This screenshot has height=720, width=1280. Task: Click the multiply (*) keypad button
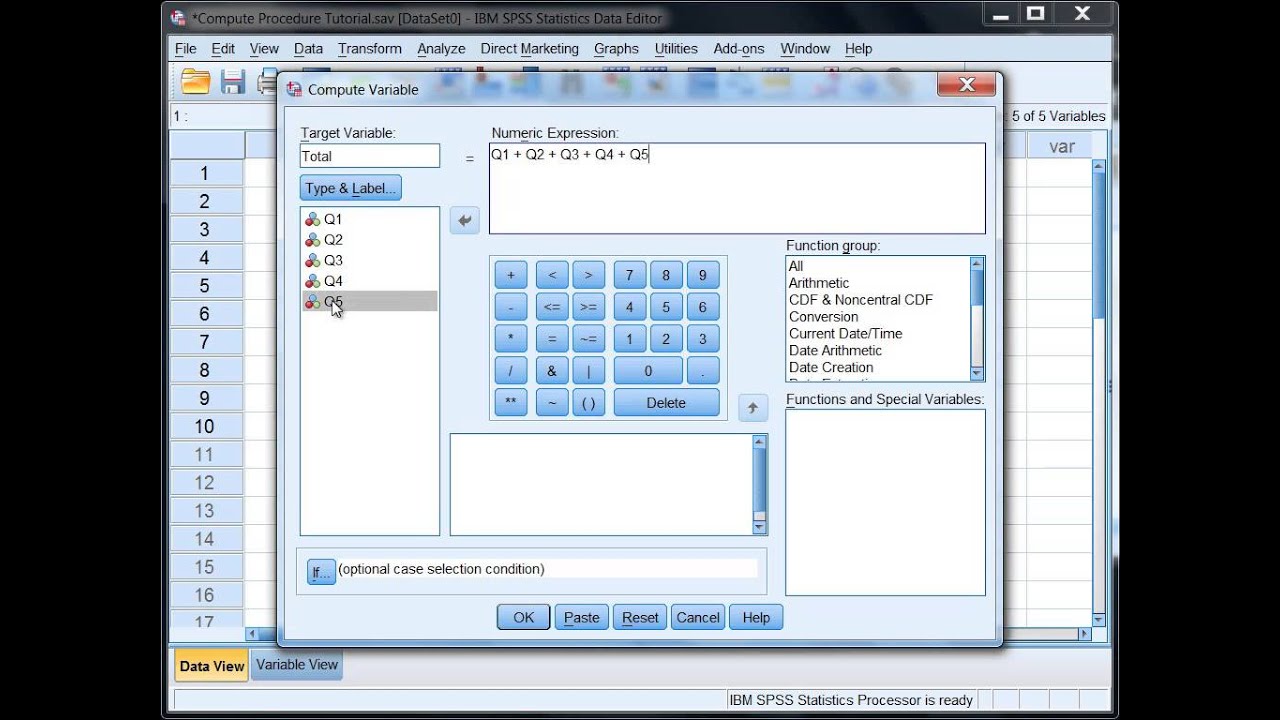[511, 339]
